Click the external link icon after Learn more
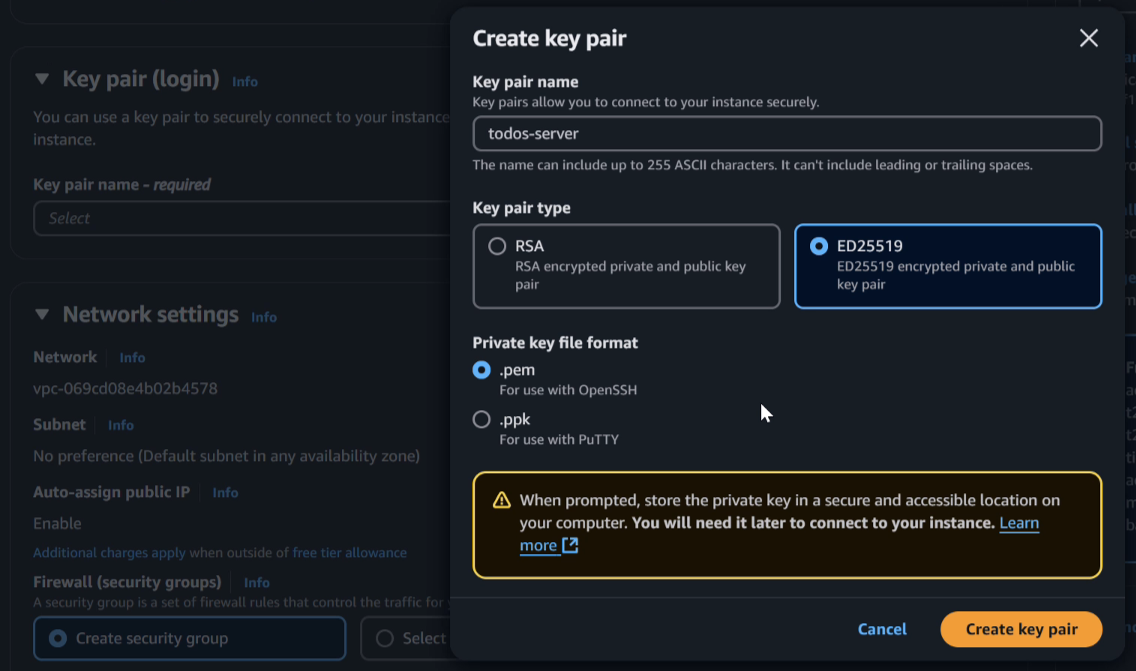The height and width of the screenshot is (671, 1136). coord(570,545)
